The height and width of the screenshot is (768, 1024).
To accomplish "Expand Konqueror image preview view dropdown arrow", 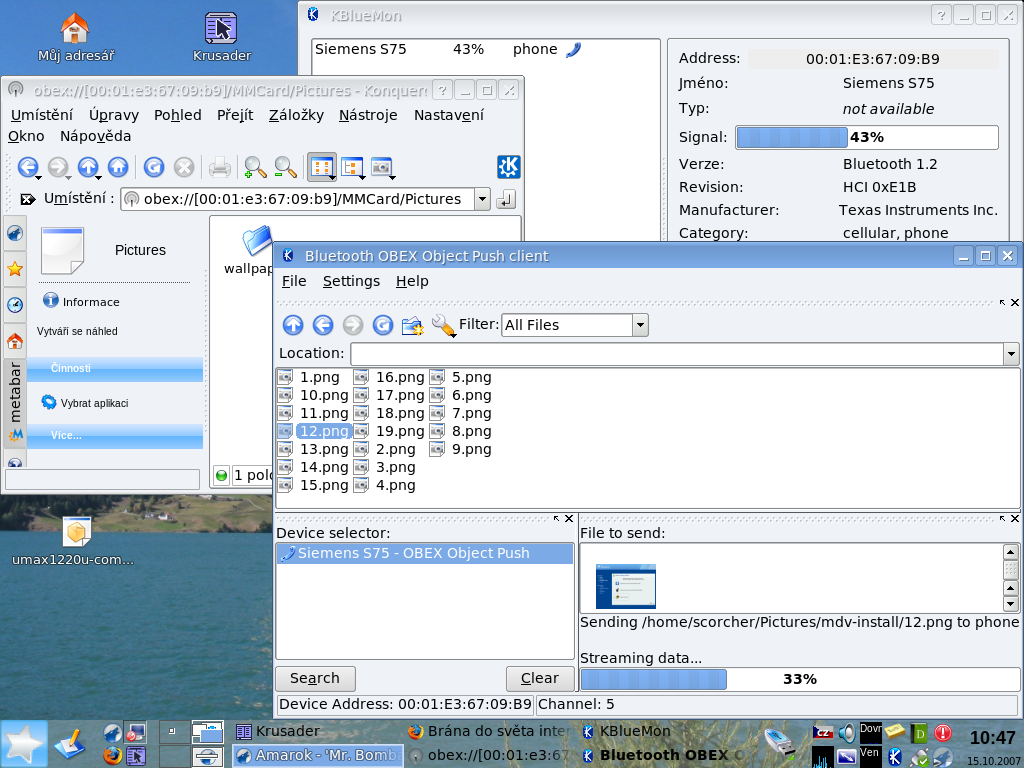I will (x=392, y=177).
